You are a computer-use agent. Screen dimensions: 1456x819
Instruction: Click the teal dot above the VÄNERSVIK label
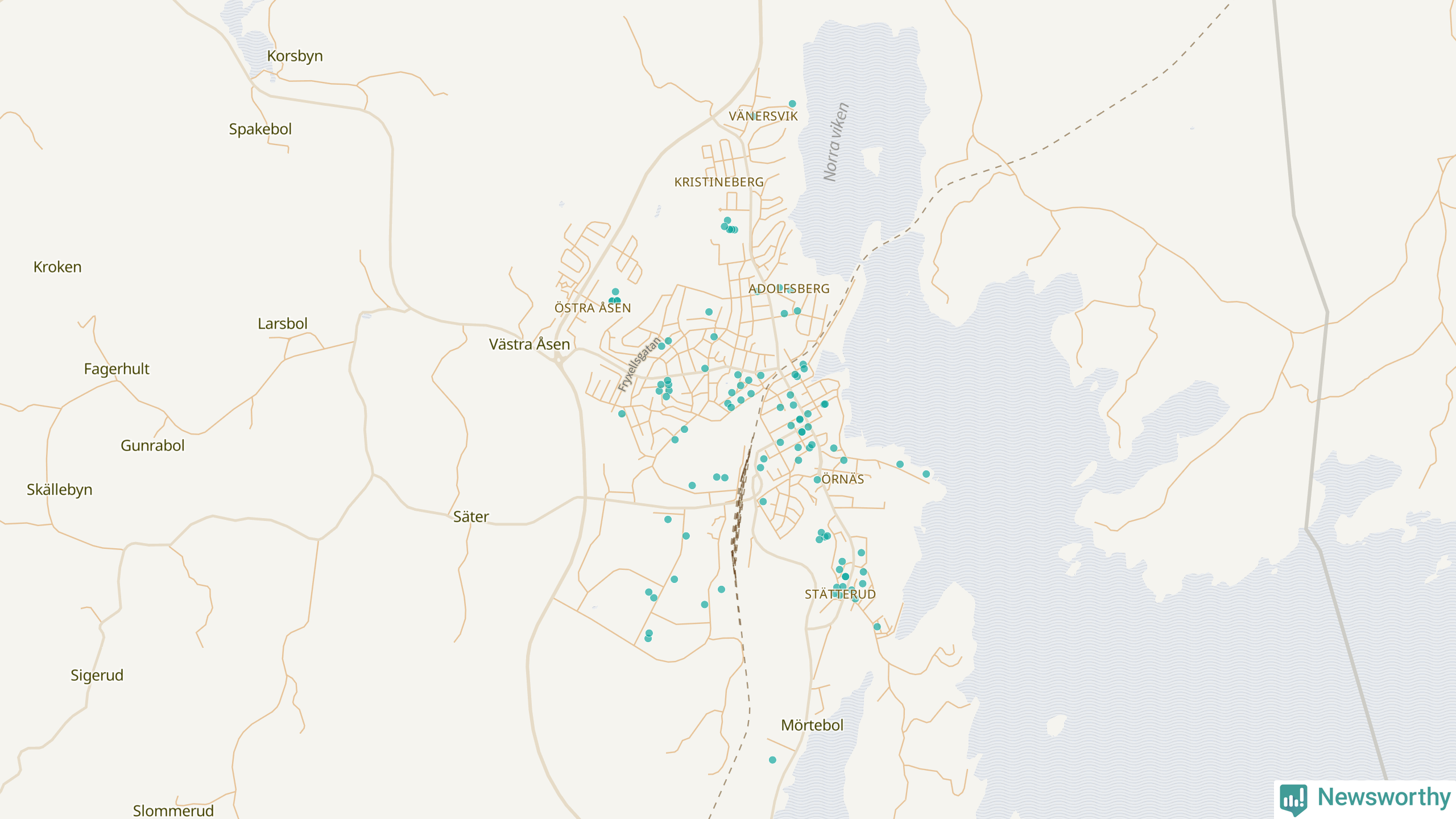tap(792, 104)
